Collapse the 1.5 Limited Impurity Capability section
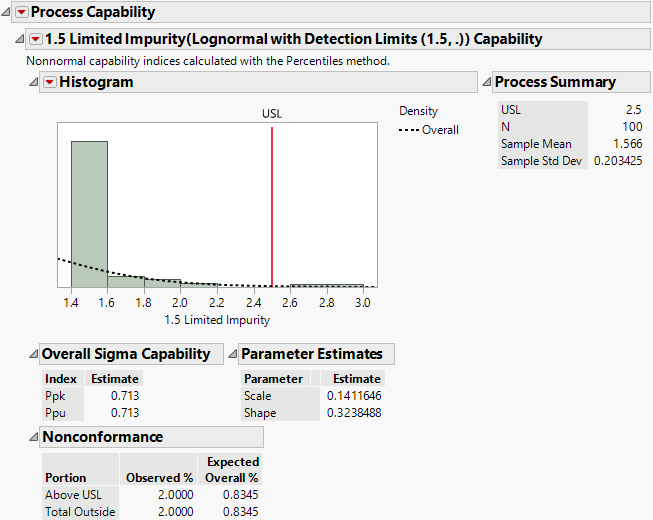Viewport: 653px width, 520px height. 20,40
